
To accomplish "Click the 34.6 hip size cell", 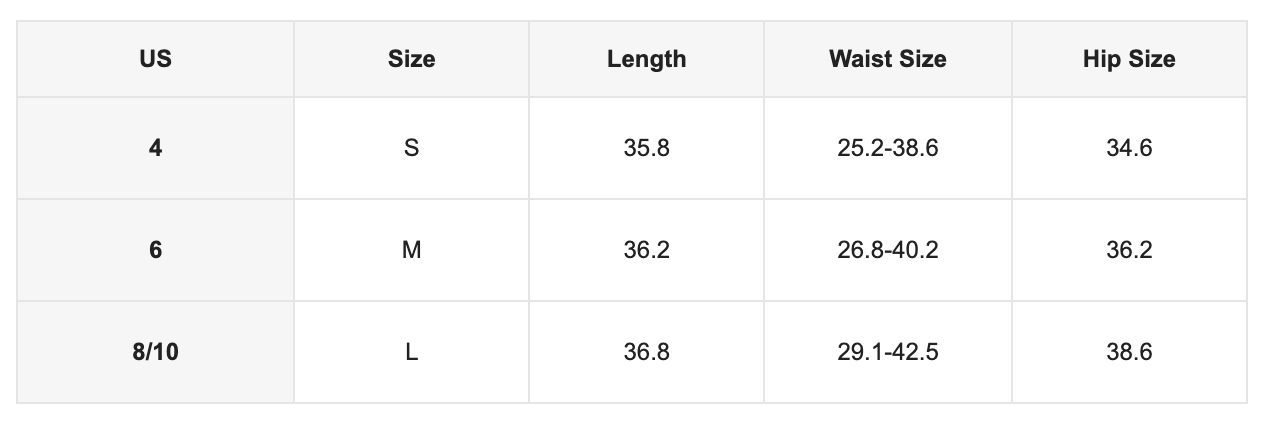I will click(1129, 148).
